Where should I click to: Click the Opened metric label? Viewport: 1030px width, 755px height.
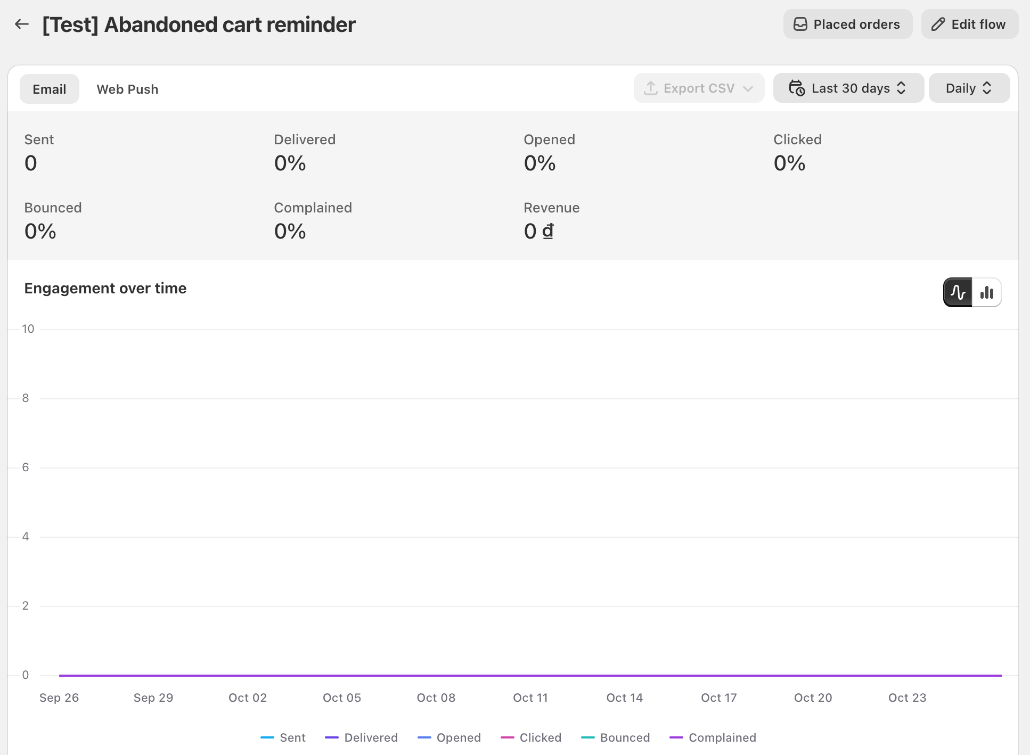[549, 139]
